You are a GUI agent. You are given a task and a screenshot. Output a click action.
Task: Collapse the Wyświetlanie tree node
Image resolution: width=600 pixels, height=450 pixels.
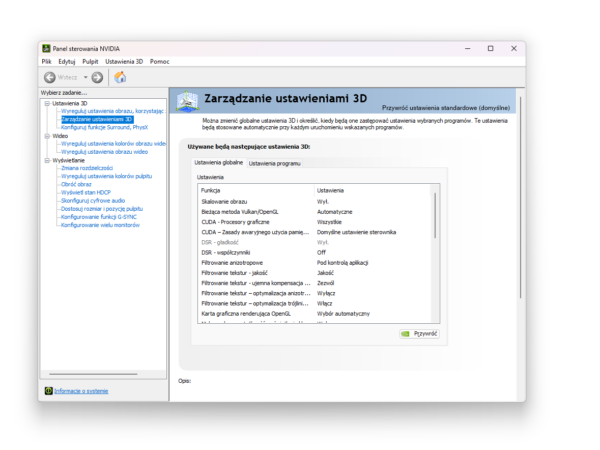(47, 160)
